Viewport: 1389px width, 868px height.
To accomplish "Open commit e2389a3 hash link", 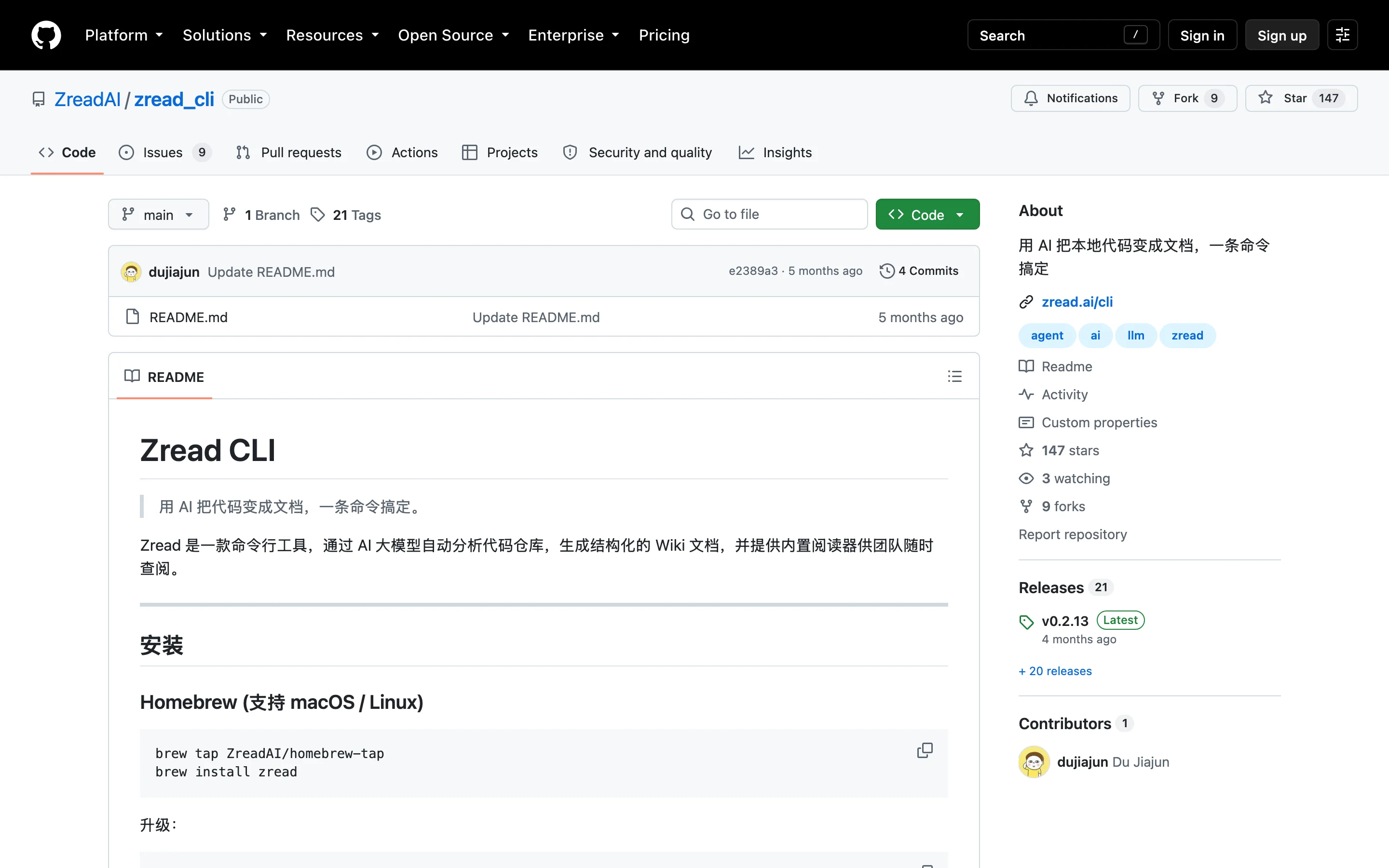I will (753, 271).
